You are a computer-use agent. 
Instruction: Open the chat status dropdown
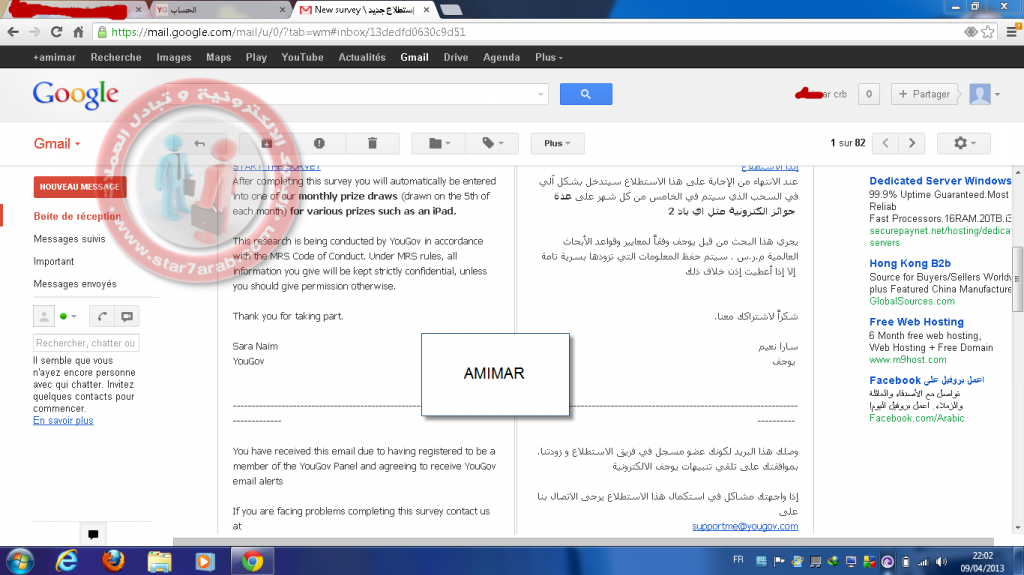(68, 316)
